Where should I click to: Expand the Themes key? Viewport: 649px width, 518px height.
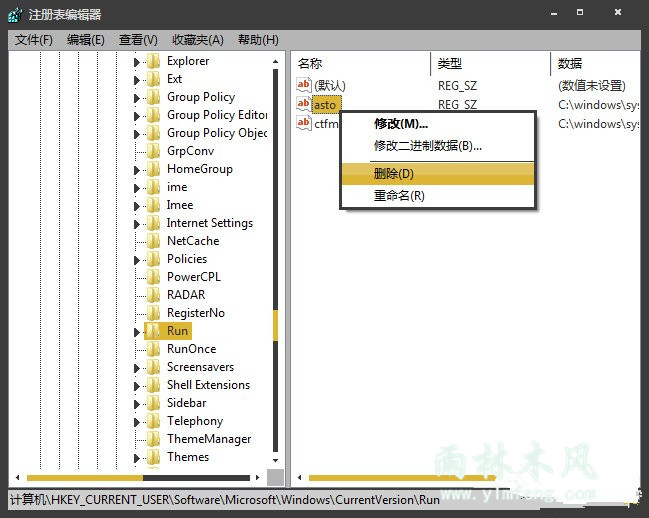[137, 458]
